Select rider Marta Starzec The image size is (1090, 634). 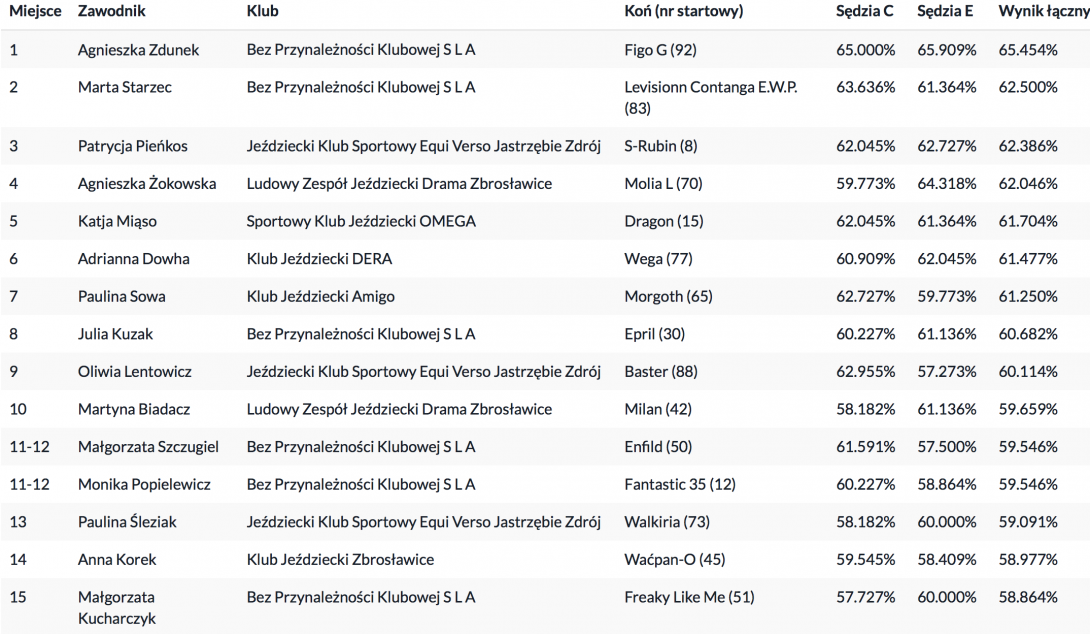pyautogui.click(x=125, y=87)
